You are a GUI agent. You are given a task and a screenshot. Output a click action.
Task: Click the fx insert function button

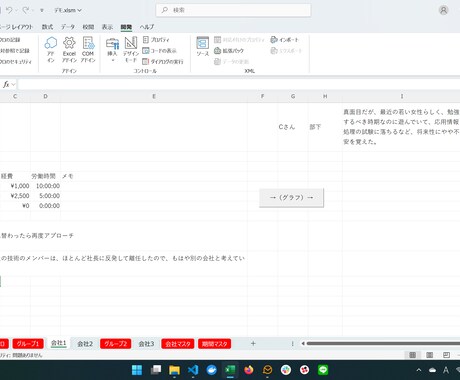(x=6, y=84)
